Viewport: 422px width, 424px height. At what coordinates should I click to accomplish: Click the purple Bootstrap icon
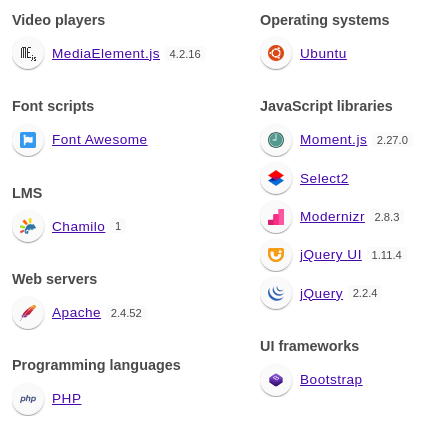coord(276,380)
